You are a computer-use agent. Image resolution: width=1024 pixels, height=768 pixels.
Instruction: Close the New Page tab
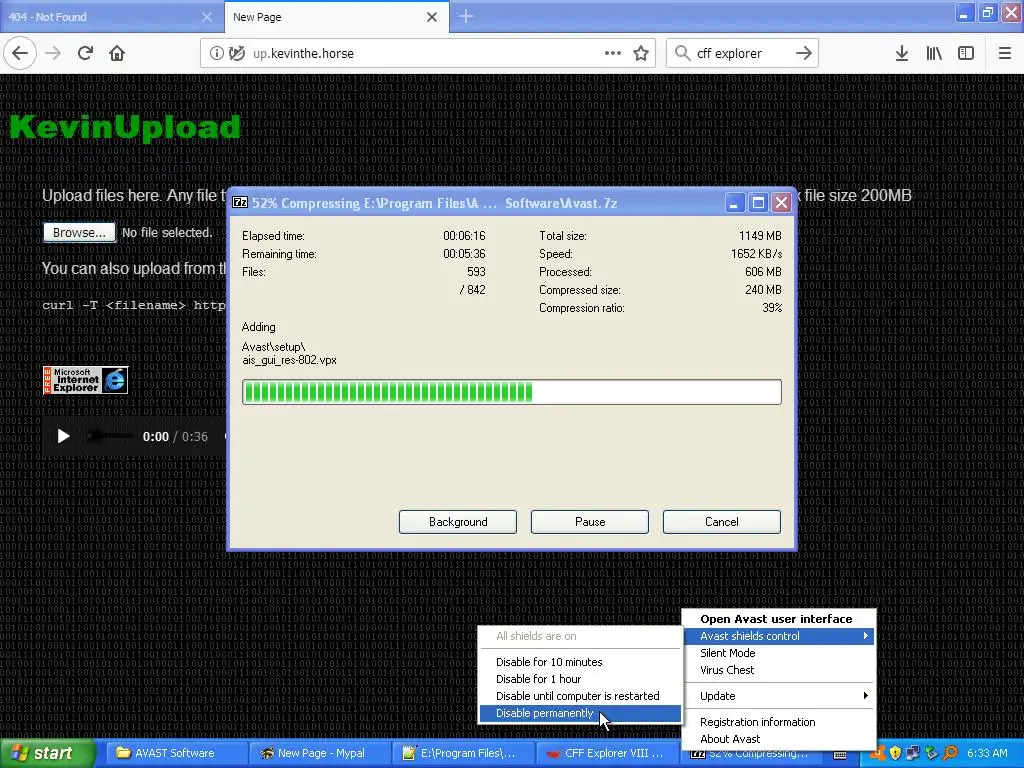(x=432, y=17)
